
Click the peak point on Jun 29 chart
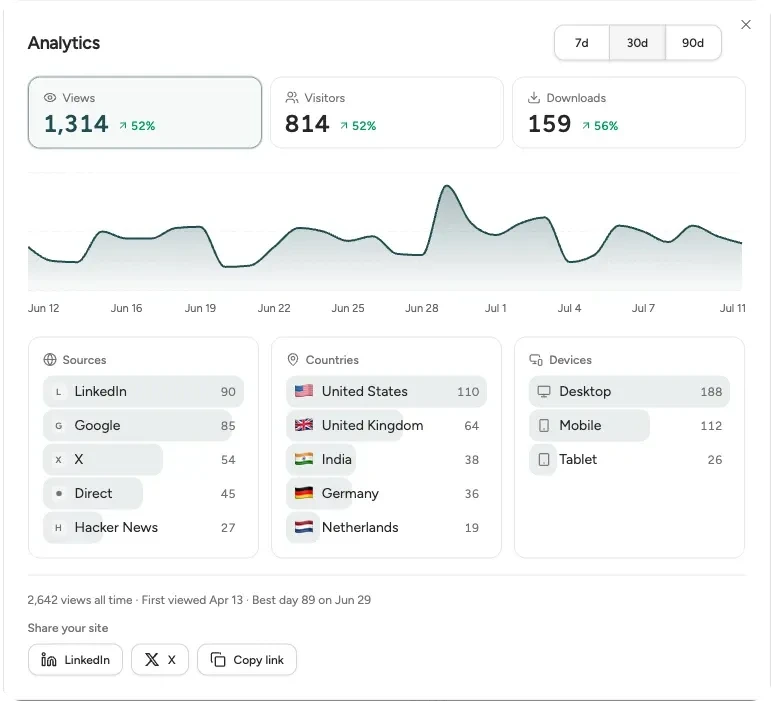coord(447,186)
